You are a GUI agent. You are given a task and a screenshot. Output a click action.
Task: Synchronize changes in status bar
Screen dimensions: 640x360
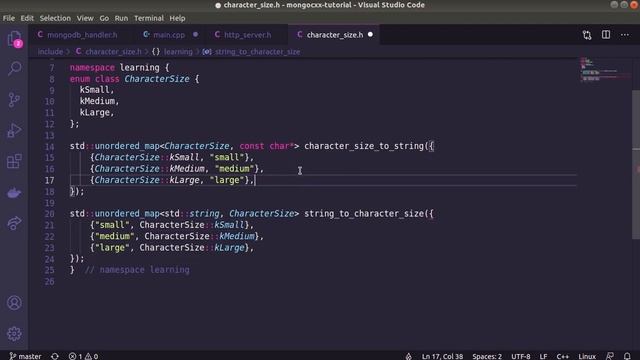pos(55,356)
